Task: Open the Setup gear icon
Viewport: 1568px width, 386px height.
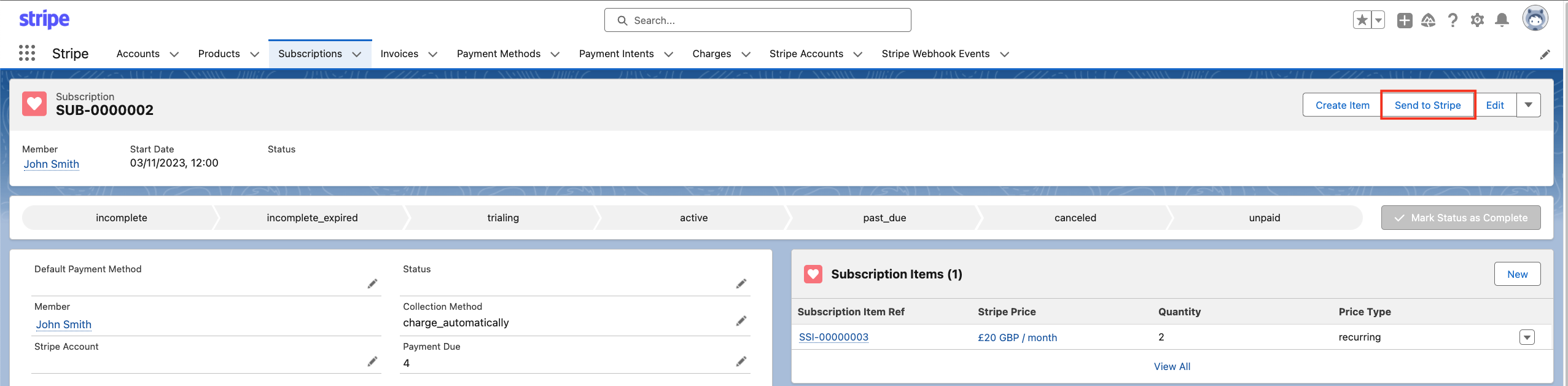Action: [x=1477, y=20]
